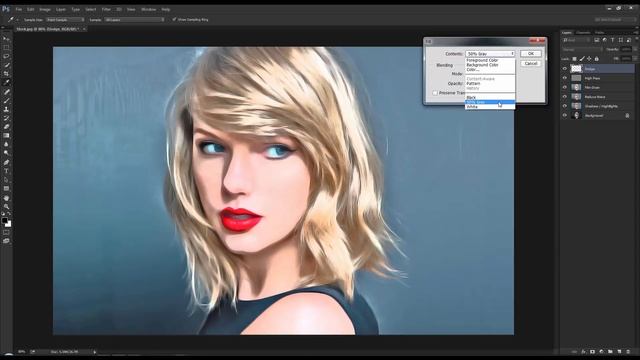Select the Path Selection tool
Viewport: 640px width, 360px height.
(x=6, y=180)
